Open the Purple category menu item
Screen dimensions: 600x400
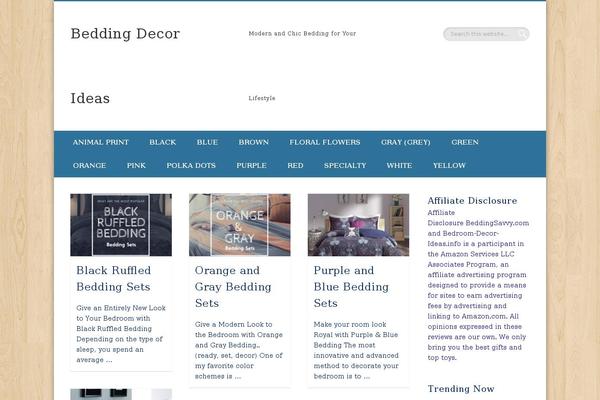point(251,165)
